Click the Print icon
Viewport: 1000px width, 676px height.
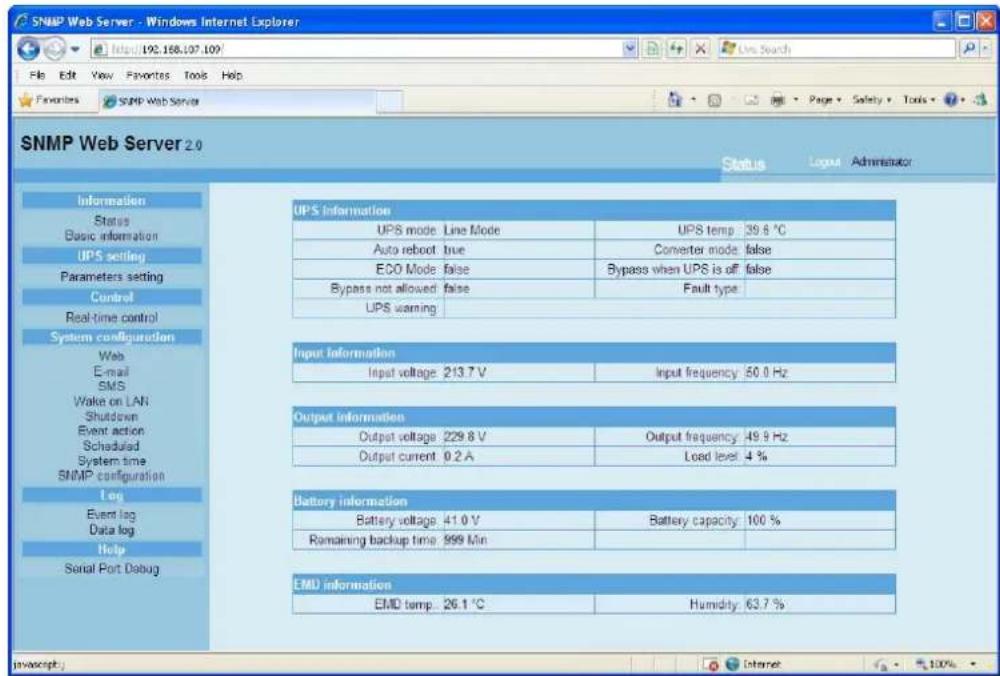point(779,100)
